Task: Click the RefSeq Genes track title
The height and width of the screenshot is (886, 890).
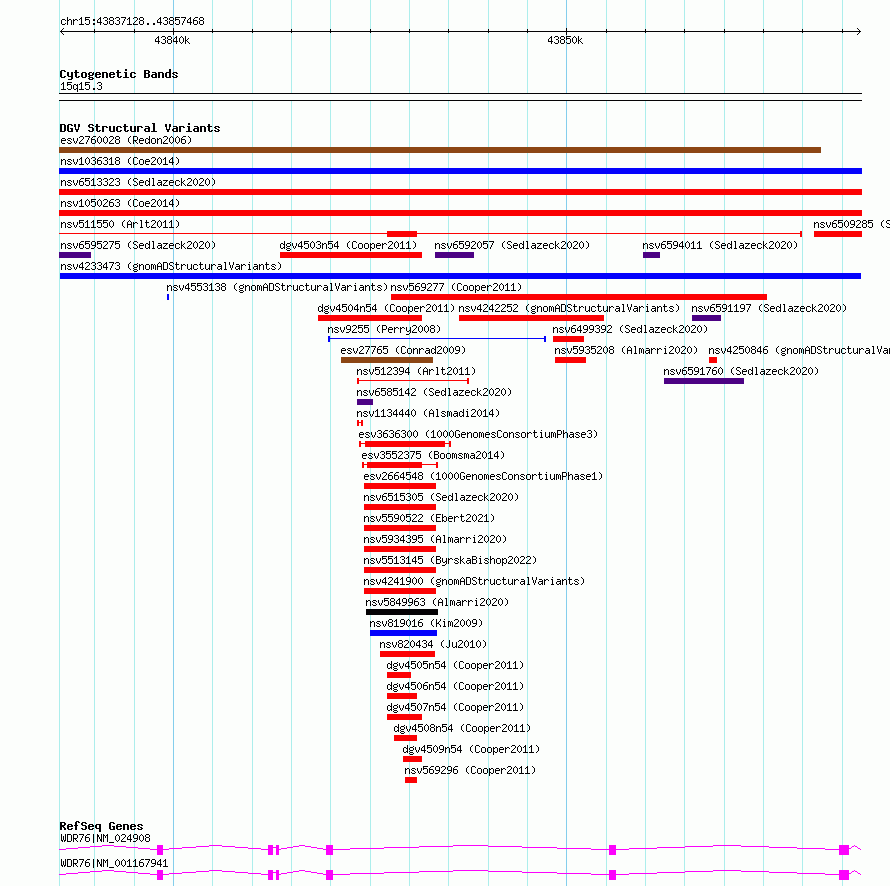Action: pos(101,826)
